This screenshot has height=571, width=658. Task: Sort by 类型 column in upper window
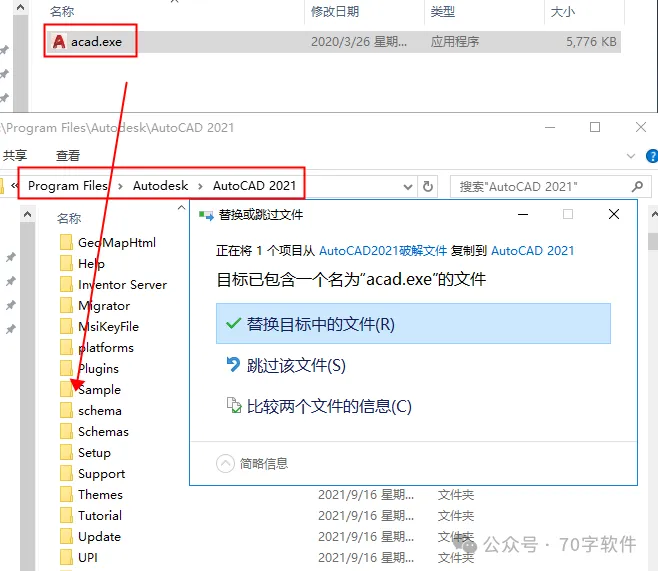[x=442, y=11]
